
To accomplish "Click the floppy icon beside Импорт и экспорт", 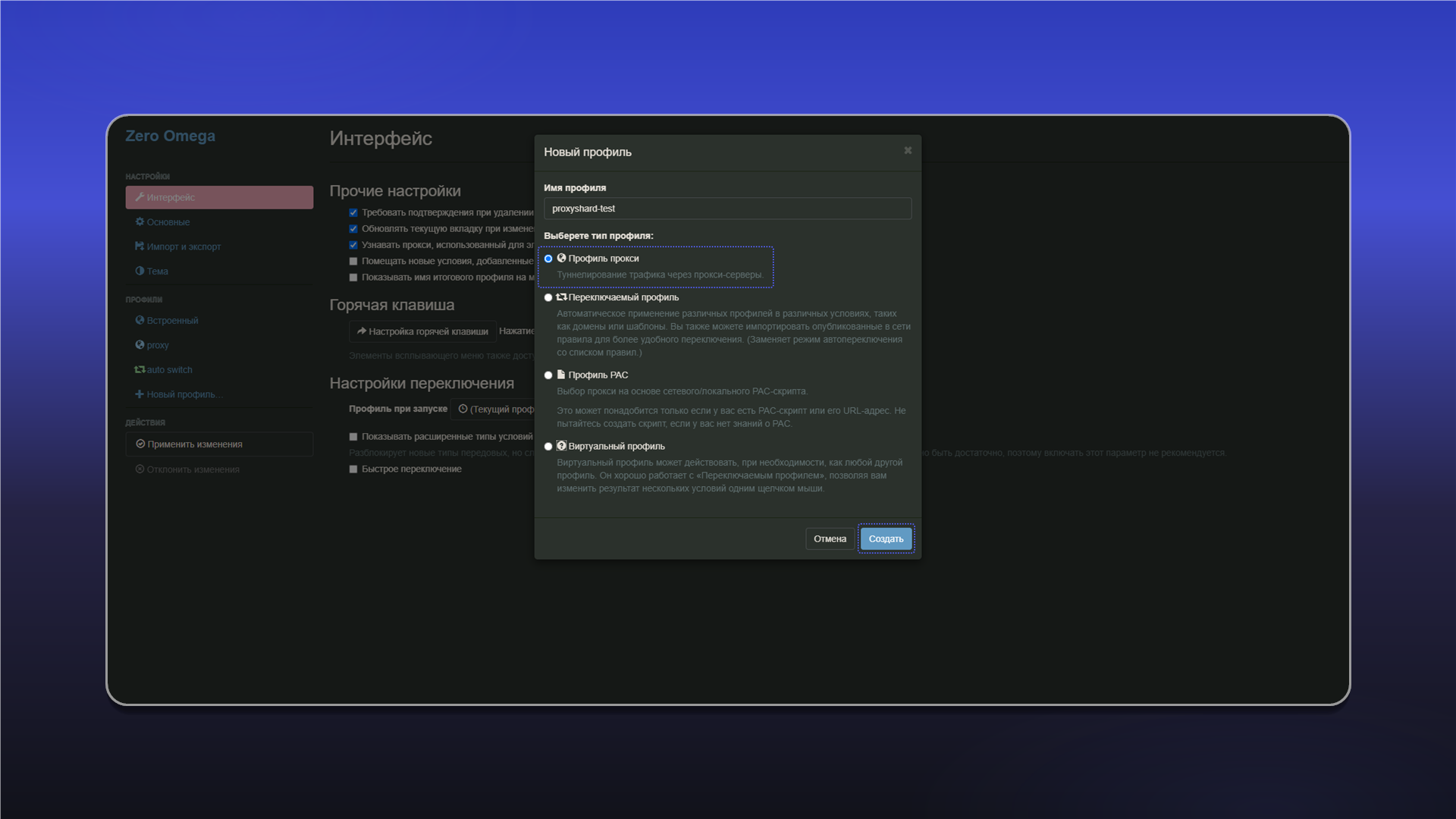I will point(140,246).
